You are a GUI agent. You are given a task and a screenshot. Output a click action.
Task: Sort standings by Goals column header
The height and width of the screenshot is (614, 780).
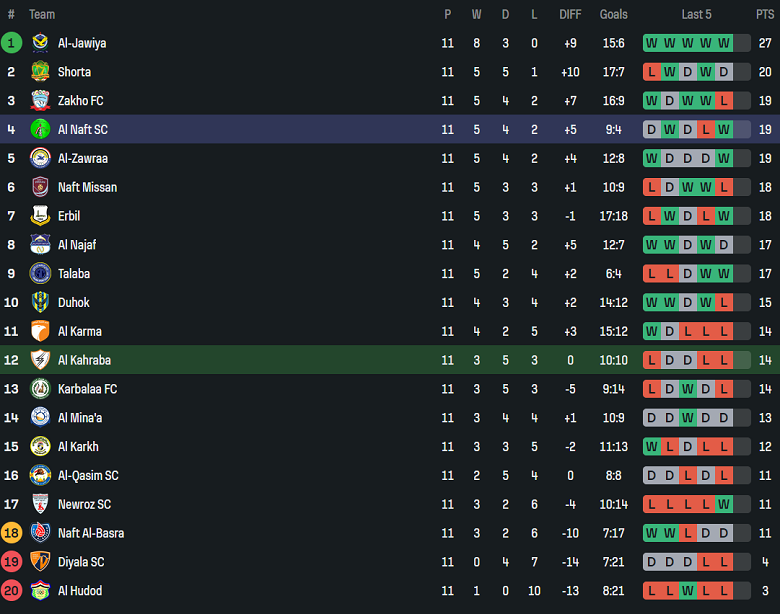pyautogui.click(x=613, y=14)
